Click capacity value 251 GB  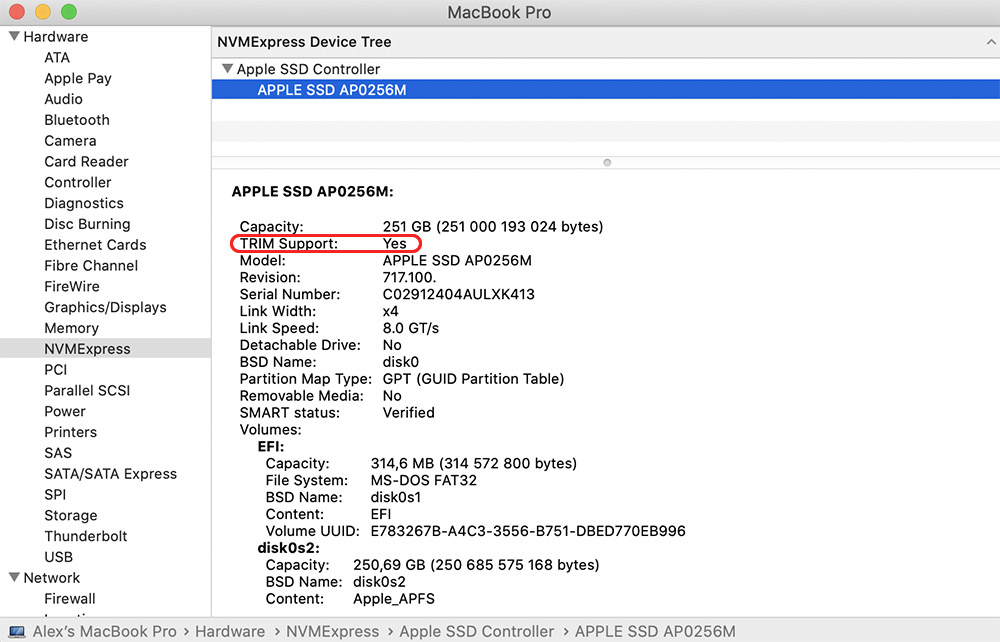(492, 227)
